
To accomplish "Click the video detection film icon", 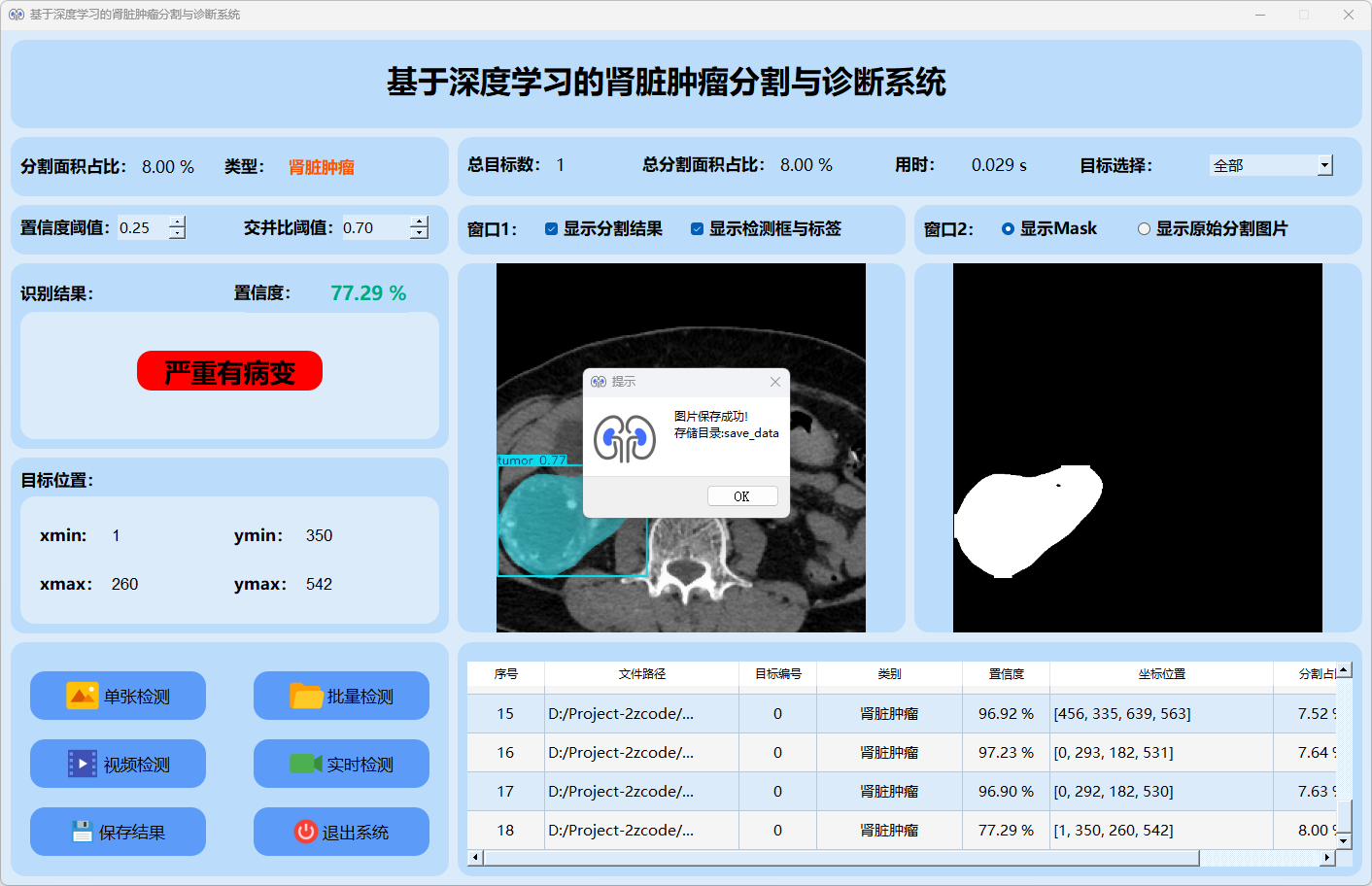I will pos(82,764).
